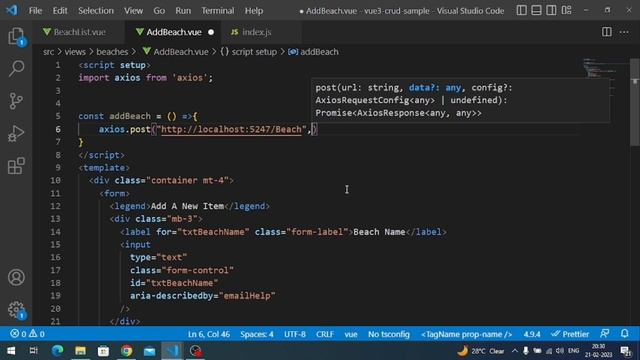The width and height of the screenshot is (640, 360).
Task: Open editor More Actions ellipsis
Action: click(624, 32)
